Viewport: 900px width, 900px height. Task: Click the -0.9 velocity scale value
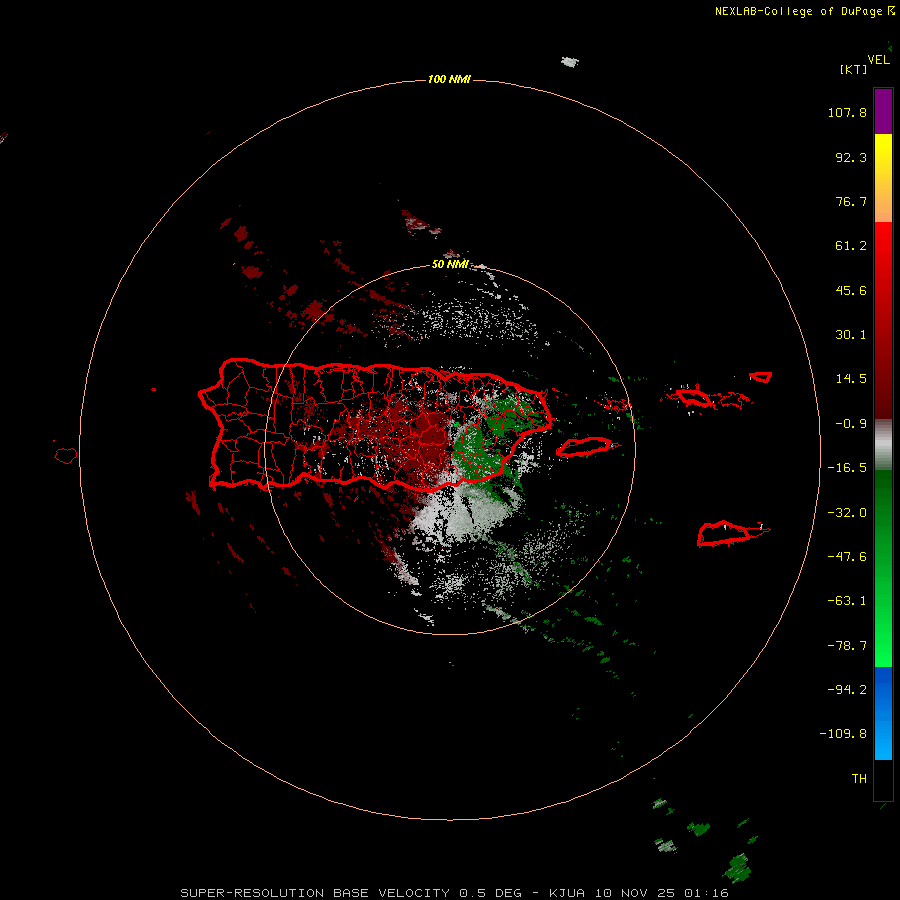tap(851, 424)
